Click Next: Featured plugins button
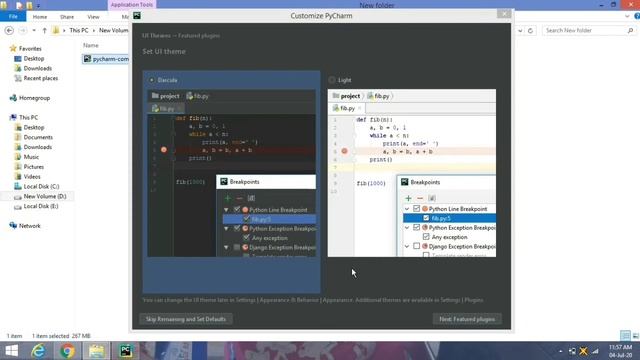The height and width of the screenshot is (360, 640). click(467, 319)
